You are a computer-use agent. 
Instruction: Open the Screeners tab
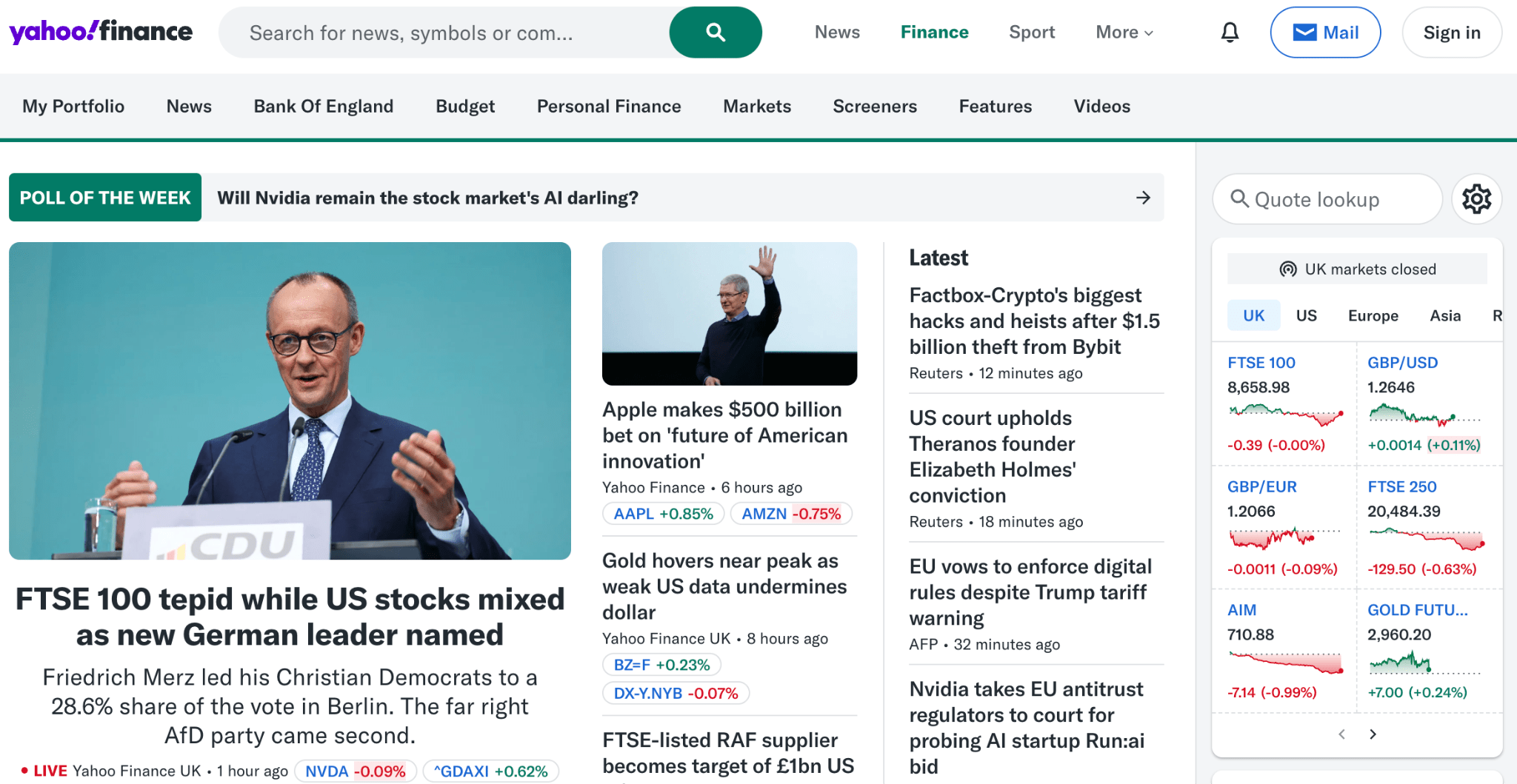874,106
